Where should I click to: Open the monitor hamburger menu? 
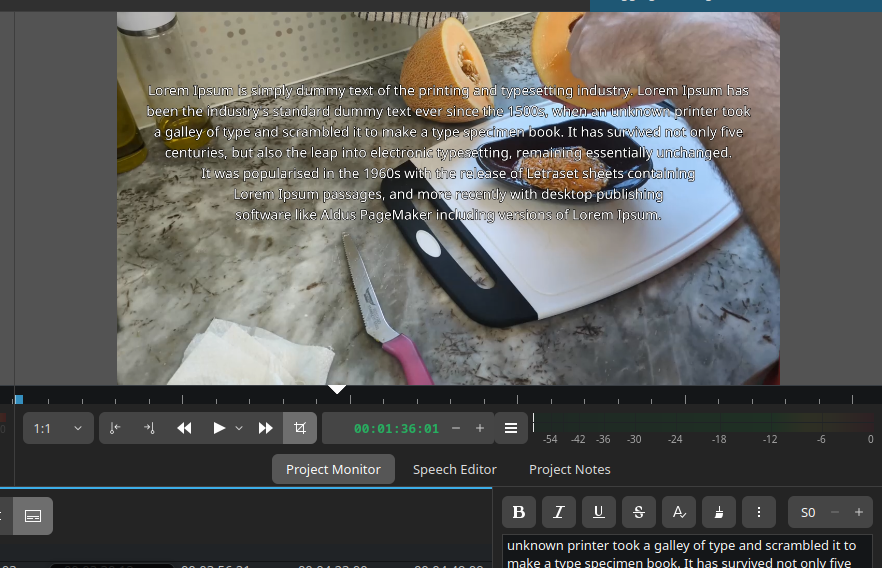pyautogui.click(x=511, y=428)
